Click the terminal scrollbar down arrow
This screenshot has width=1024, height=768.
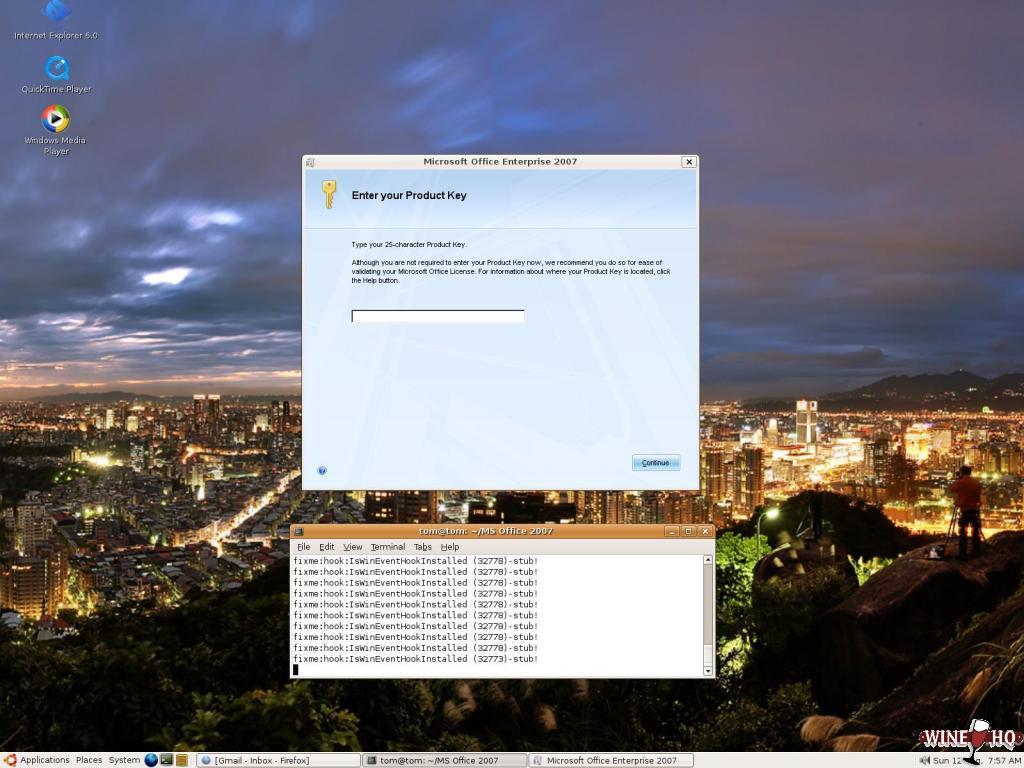[x=708, y=671]
